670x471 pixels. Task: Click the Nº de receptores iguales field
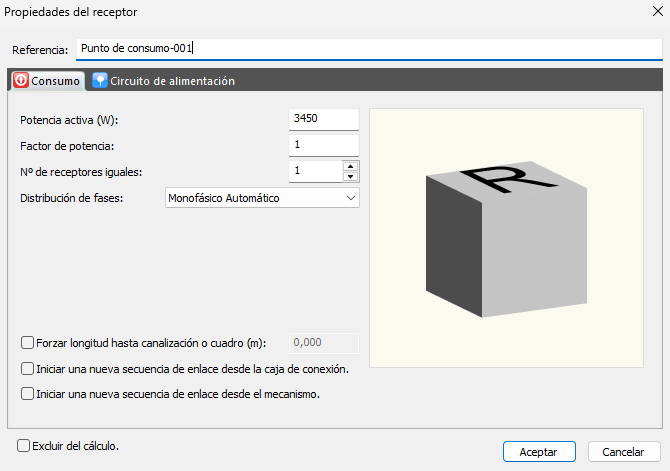click(x=315, y=172)
